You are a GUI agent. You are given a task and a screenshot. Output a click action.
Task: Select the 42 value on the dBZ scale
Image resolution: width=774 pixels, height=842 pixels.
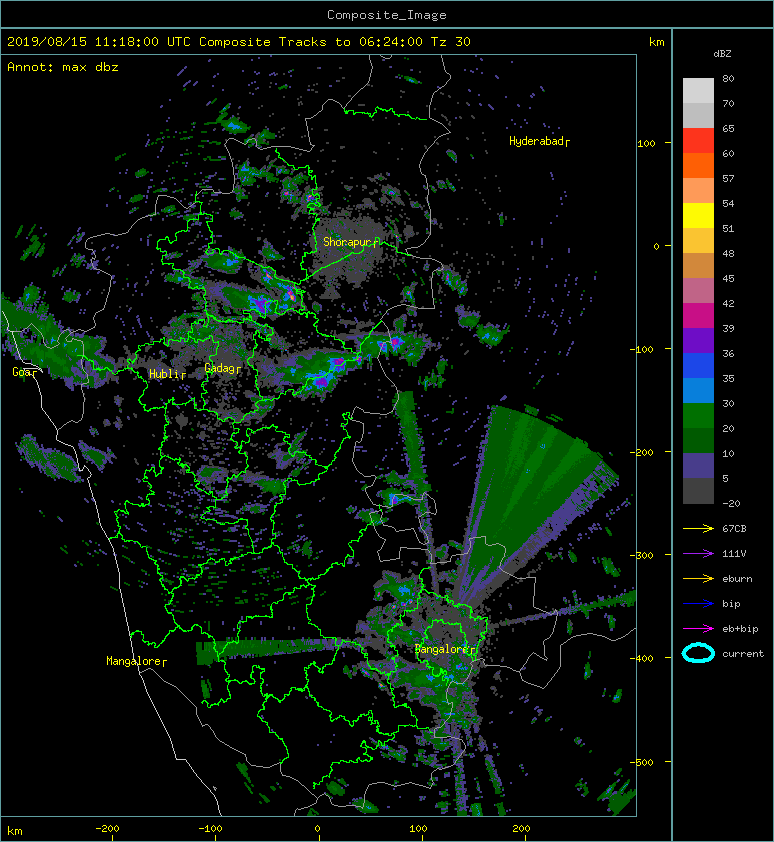728,303
